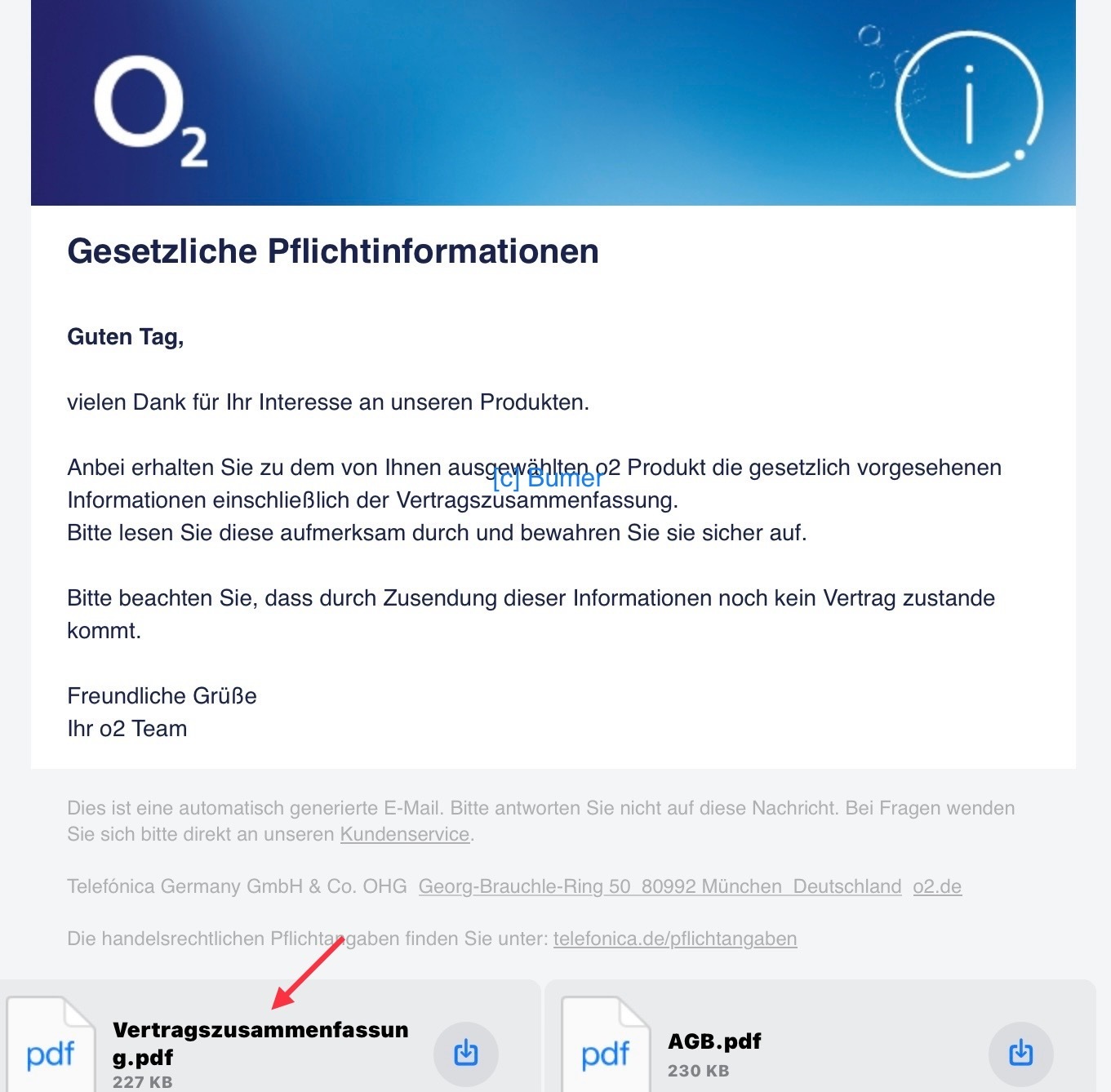Open the Georg-Brauchle-Ring 50 address link

(525, 886)
